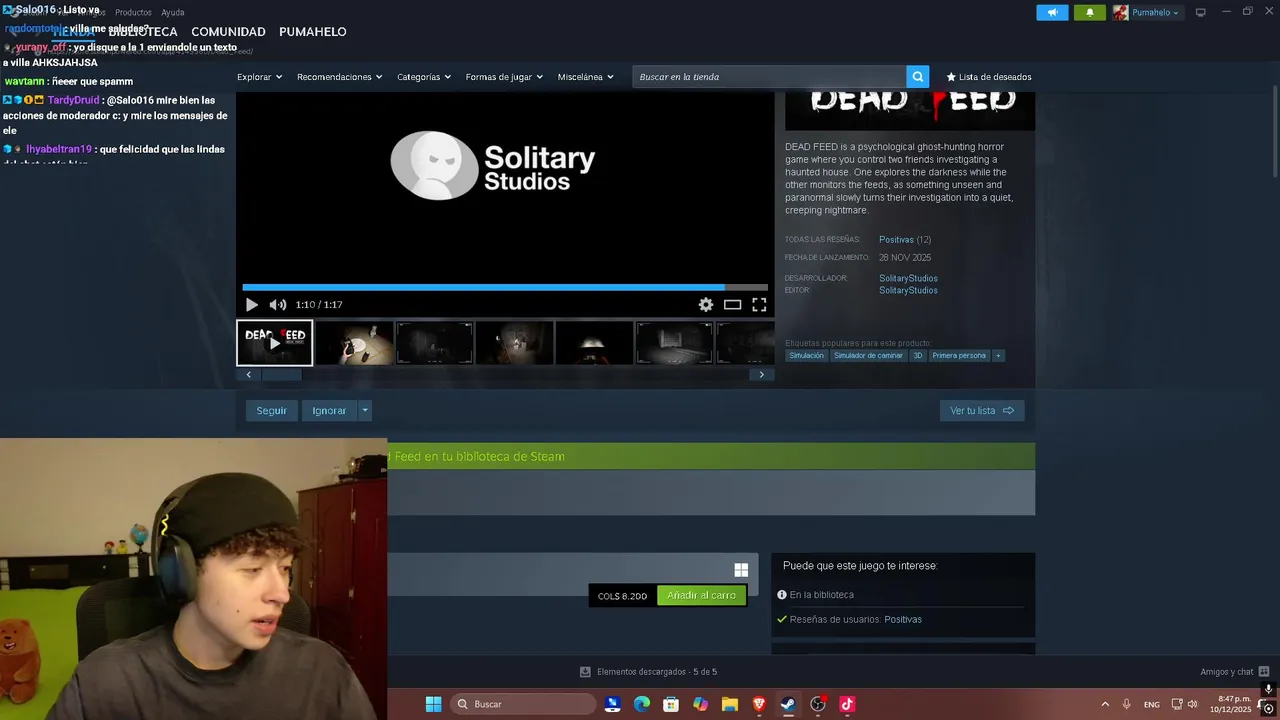
Task: Select the Dead Feed trailer thumbnail
Action: pyautogui.click(x=275, y=343)
